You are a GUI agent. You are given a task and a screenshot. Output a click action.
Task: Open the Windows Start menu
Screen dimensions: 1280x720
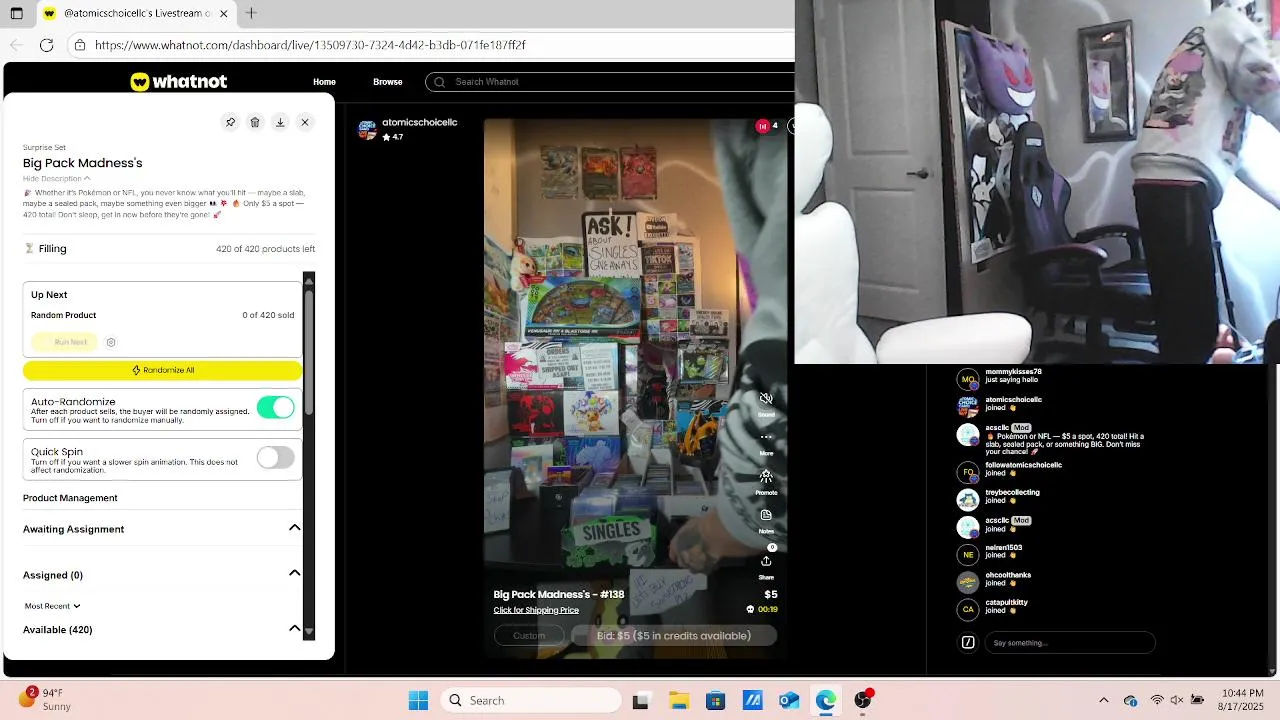(x=418, y=701)
